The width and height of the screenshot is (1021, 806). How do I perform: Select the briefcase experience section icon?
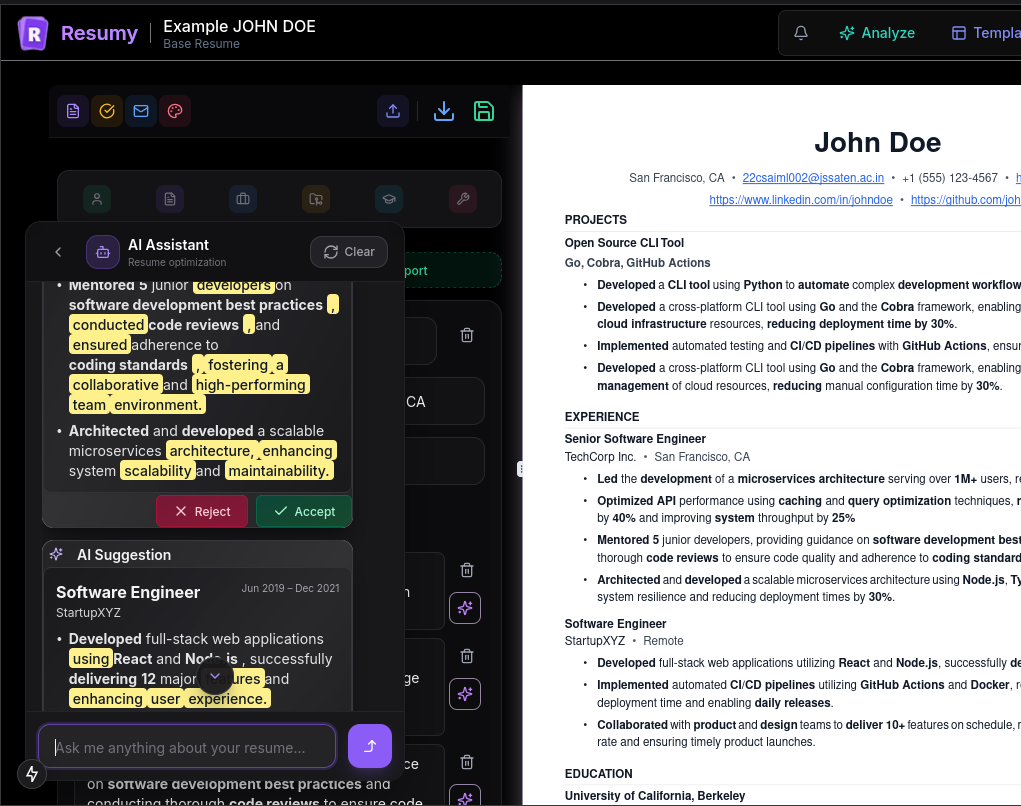(x=242, y=200)
